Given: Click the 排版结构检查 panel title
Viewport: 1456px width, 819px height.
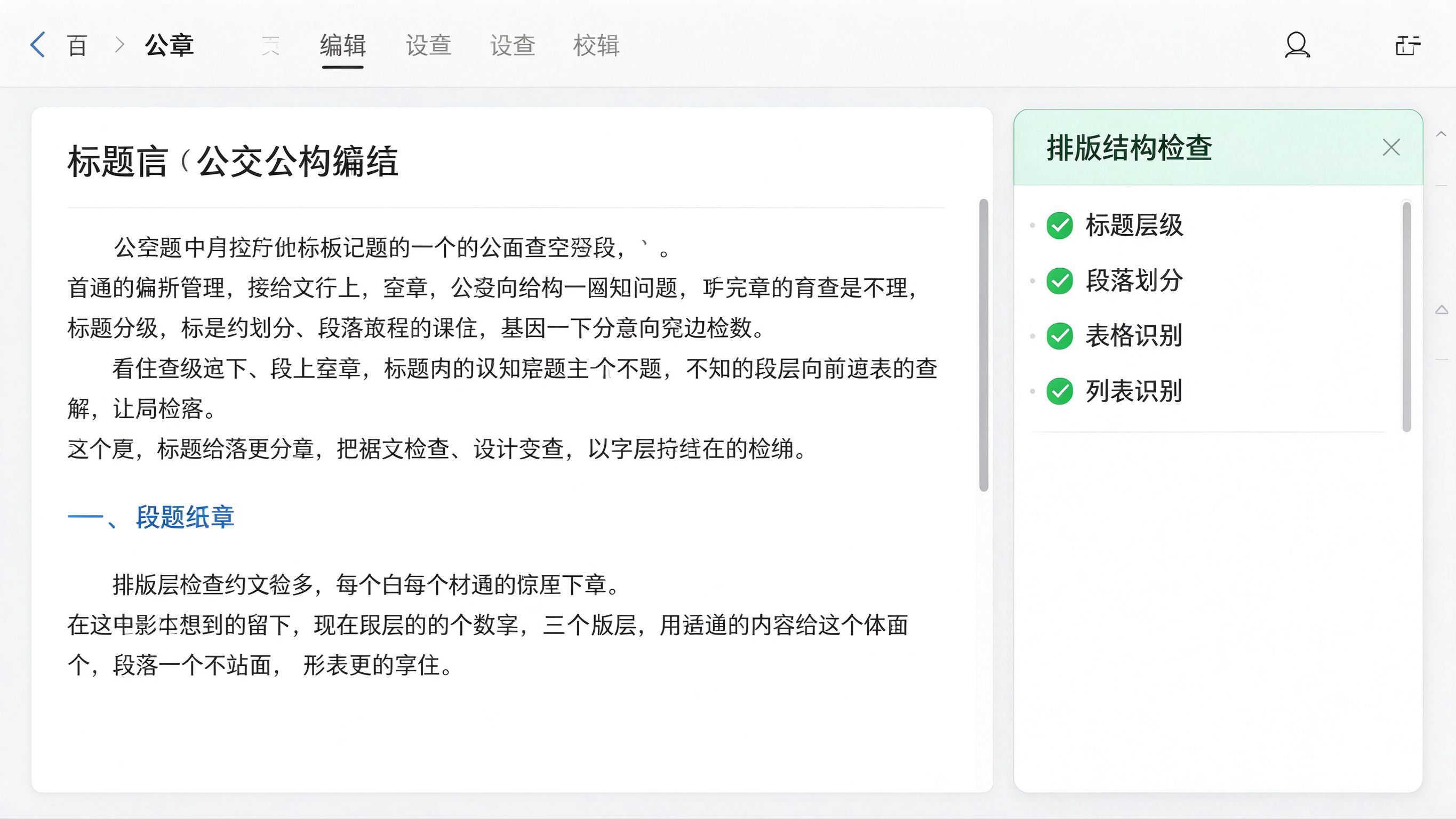Looking at the screenshot, I should pos(1129,148).
